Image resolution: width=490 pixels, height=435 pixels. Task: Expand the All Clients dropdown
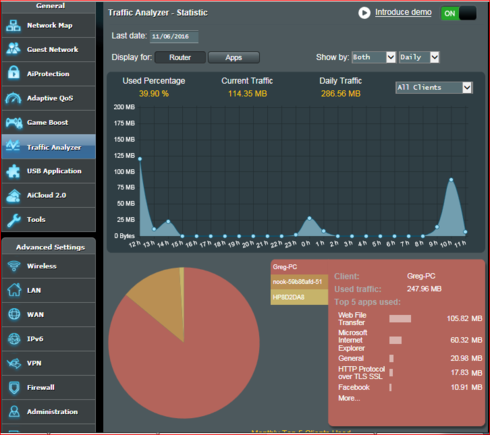click(434, 88)
